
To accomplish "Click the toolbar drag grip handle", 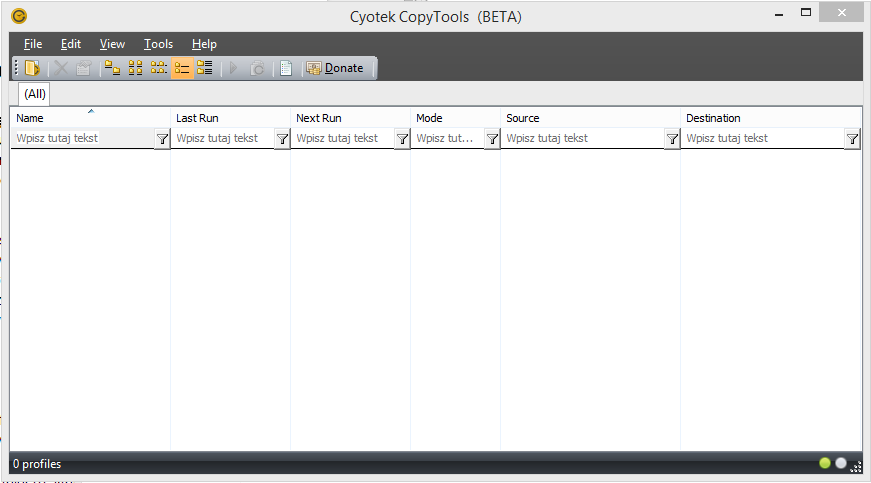I will (x=17, y=68).
